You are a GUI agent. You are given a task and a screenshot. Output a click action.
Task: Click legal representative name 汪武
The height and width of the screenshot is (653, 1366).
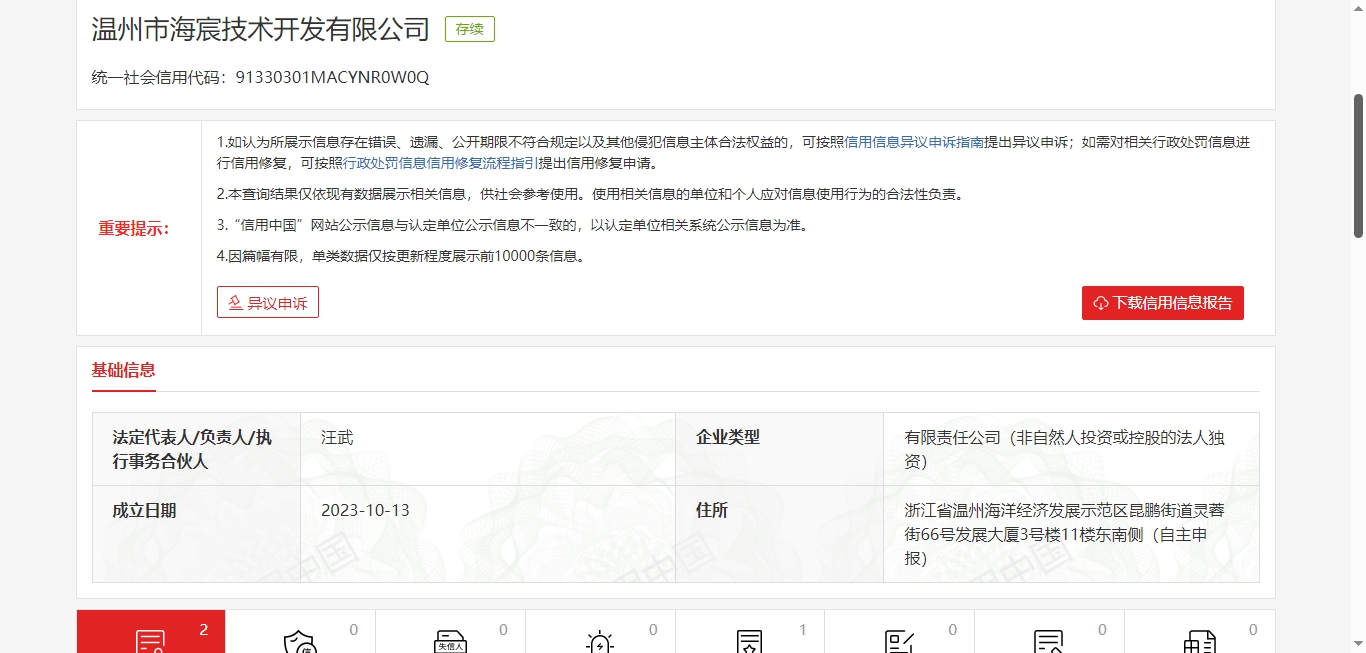point(337,437)
